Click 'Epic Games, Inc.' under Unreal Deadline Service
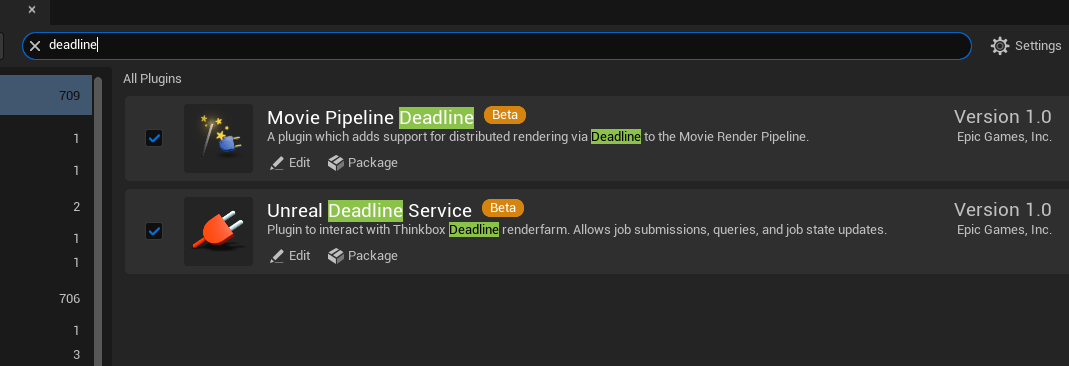The height and width of the screenshot is (366, 1069). point(1004,230)
